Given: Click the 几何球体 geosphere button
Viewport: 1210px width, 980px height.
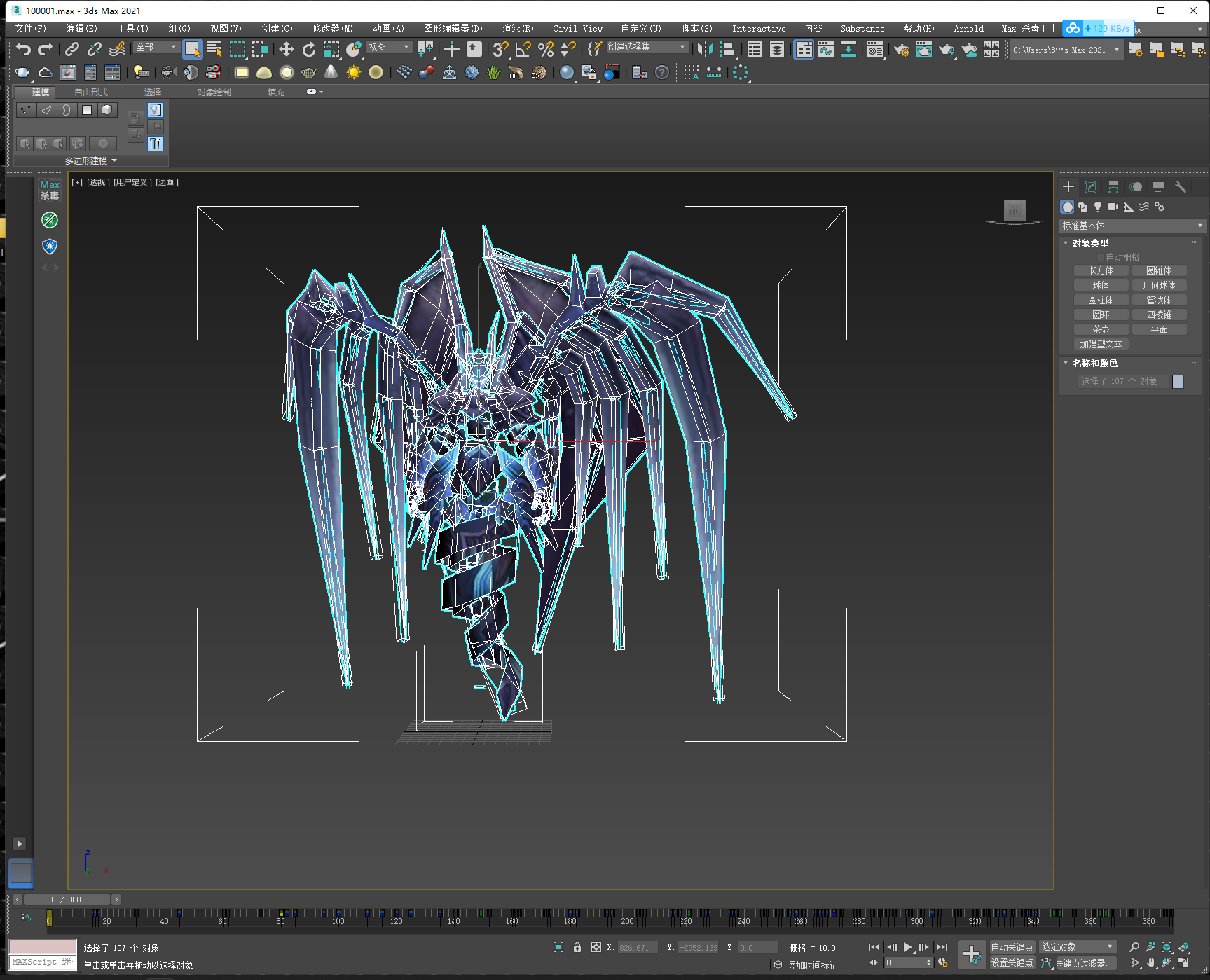Looking at the screenshot, I should 1159,285.
